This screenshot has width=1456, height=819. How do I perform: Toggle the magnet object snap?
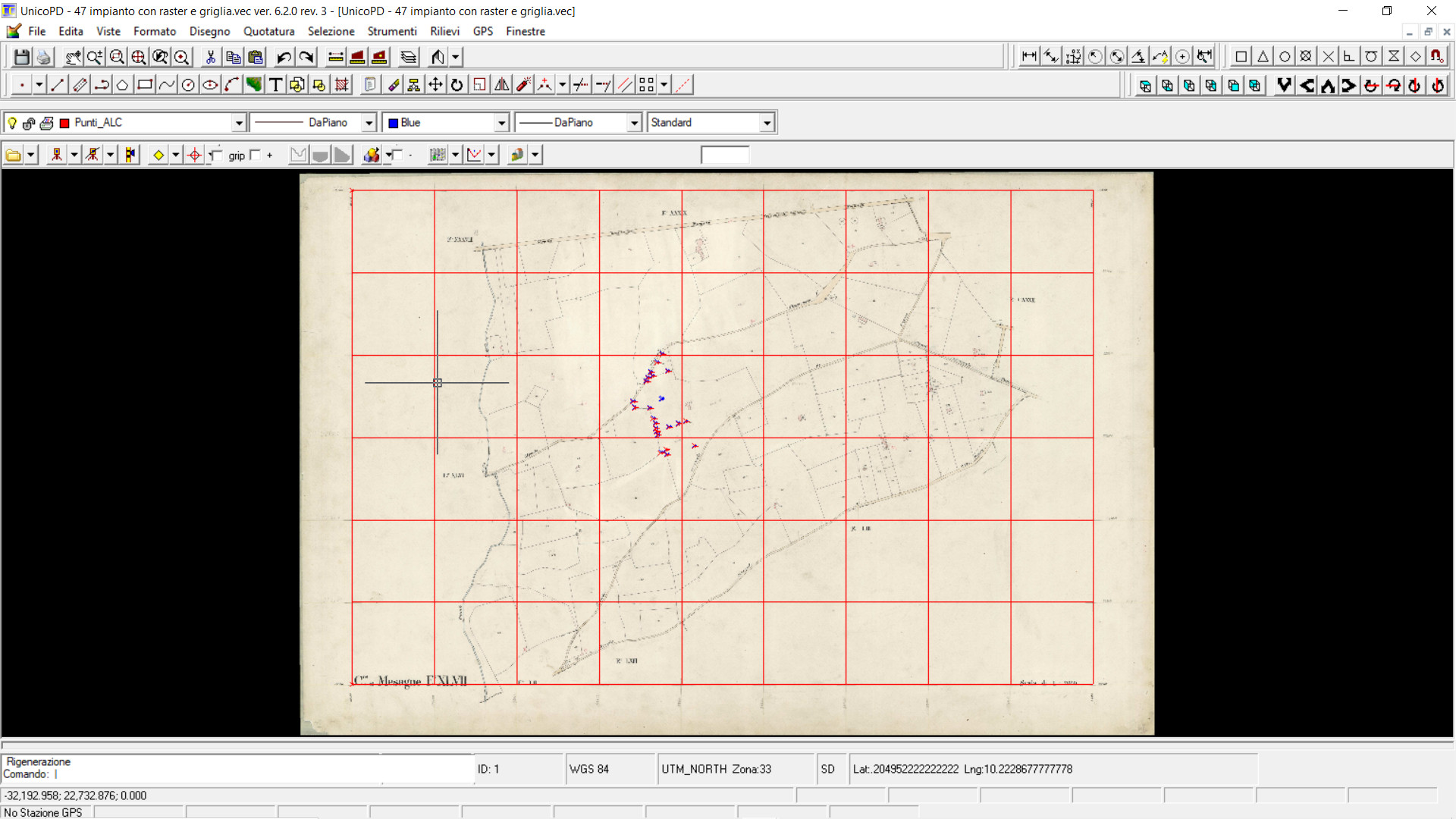(1436, 56)
